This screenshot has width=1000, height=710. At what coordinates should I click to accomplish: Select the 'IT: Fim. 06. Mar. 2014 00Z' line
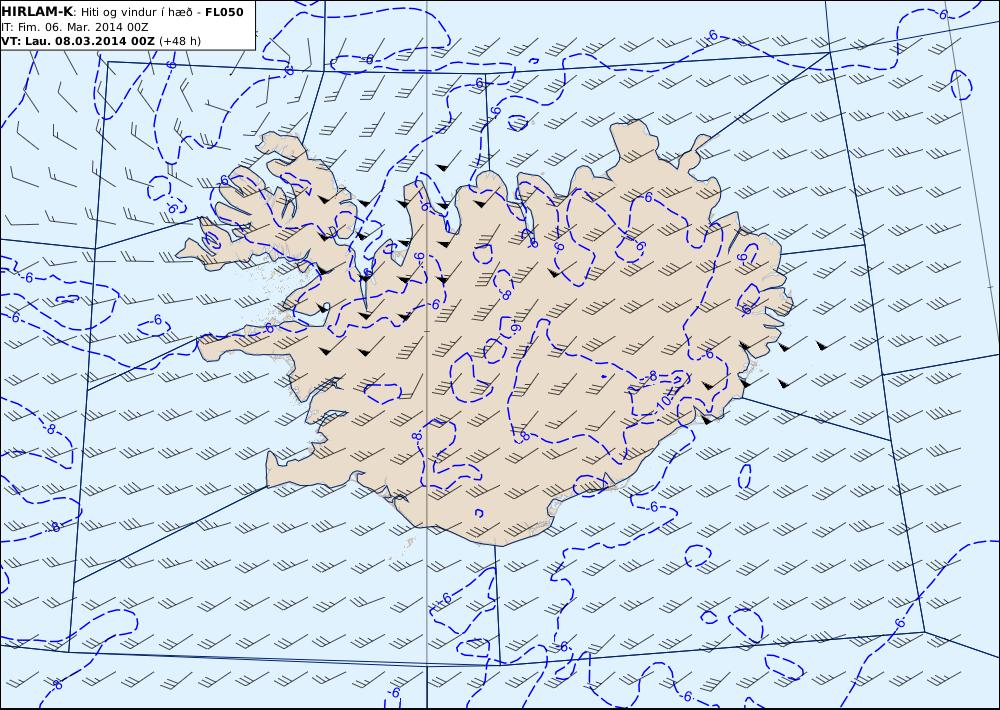[75, 27]
